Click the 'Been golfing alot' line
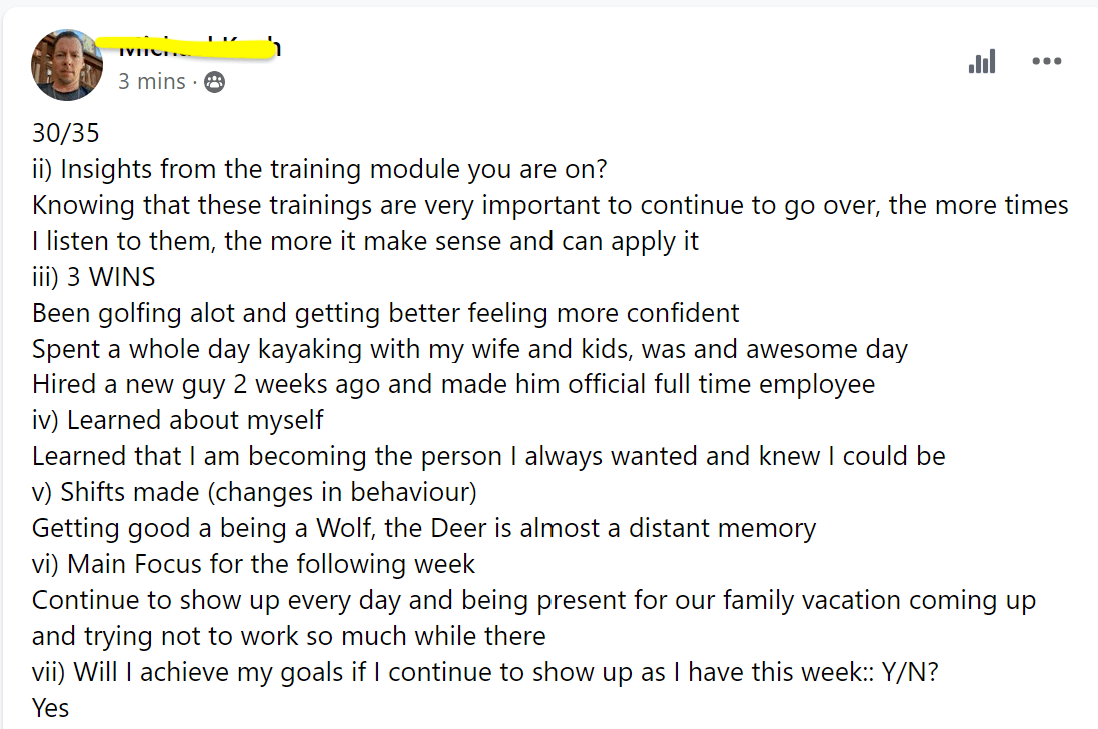Screen dimensions: 1098x729 (x=386, y=313)
